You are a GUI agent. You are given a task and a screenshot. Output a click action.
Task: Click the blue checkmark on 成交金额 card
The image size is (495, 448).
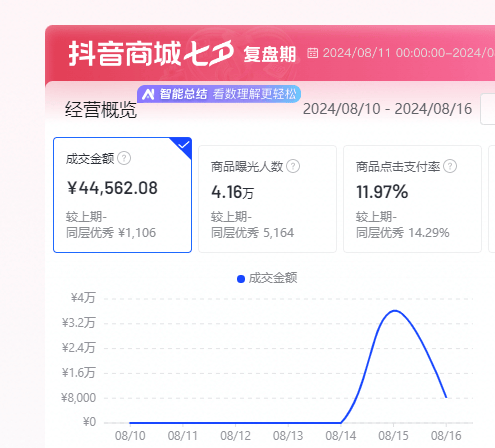[183, 145]
